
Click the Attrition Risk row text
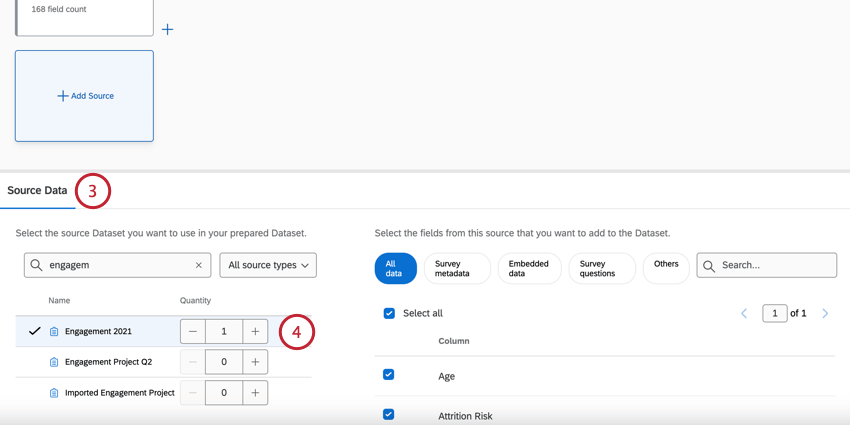pos(466,416)
